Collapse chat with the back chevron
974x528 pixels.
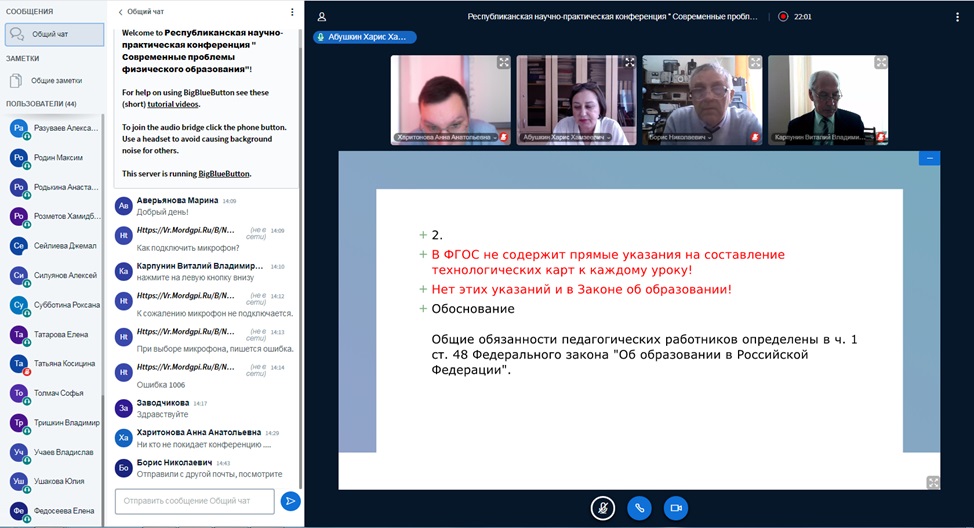click(x=121, y=13)
